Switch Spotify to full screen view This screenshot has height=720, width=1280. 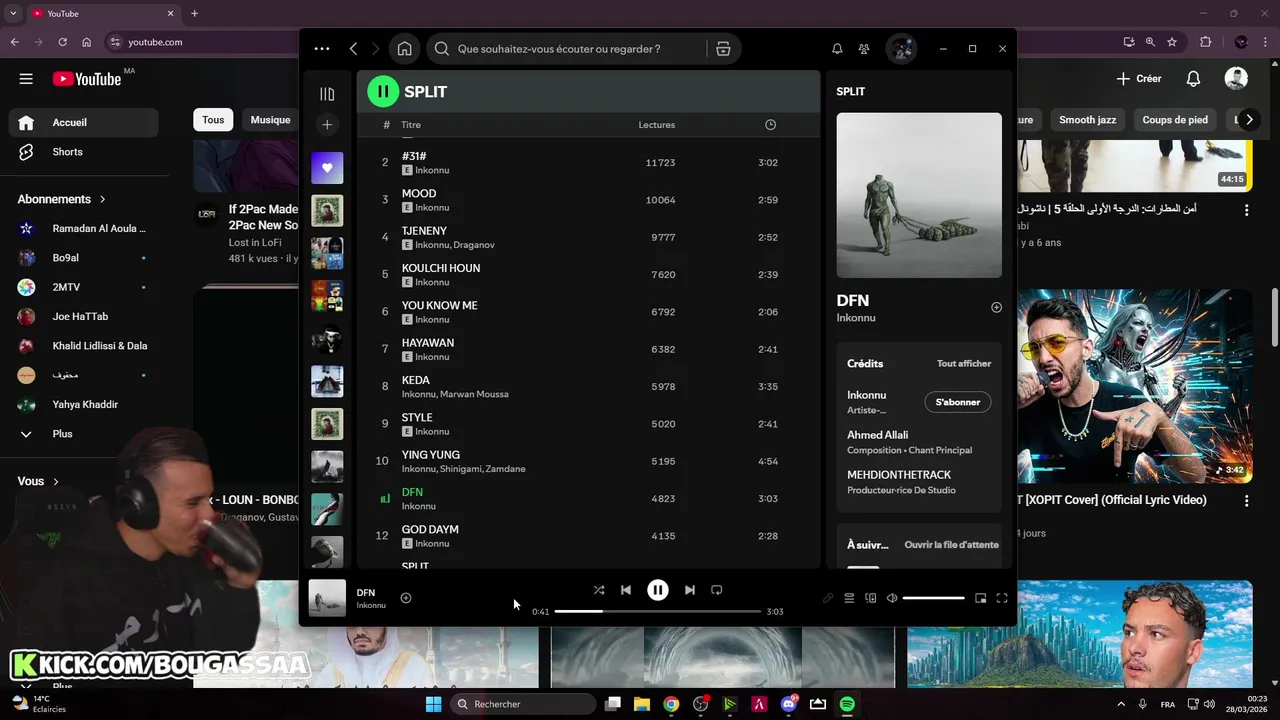click(1002, 598)
